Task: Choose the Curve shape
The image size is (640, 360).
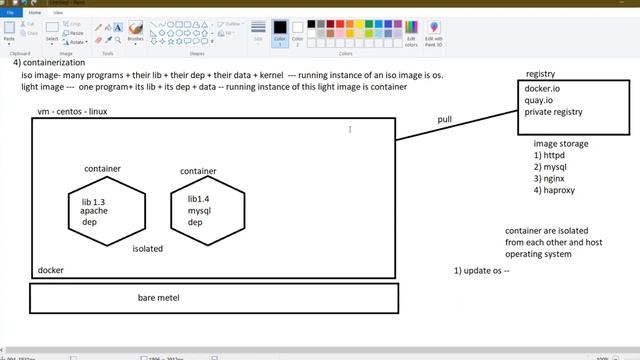Action: click(162, 24)
